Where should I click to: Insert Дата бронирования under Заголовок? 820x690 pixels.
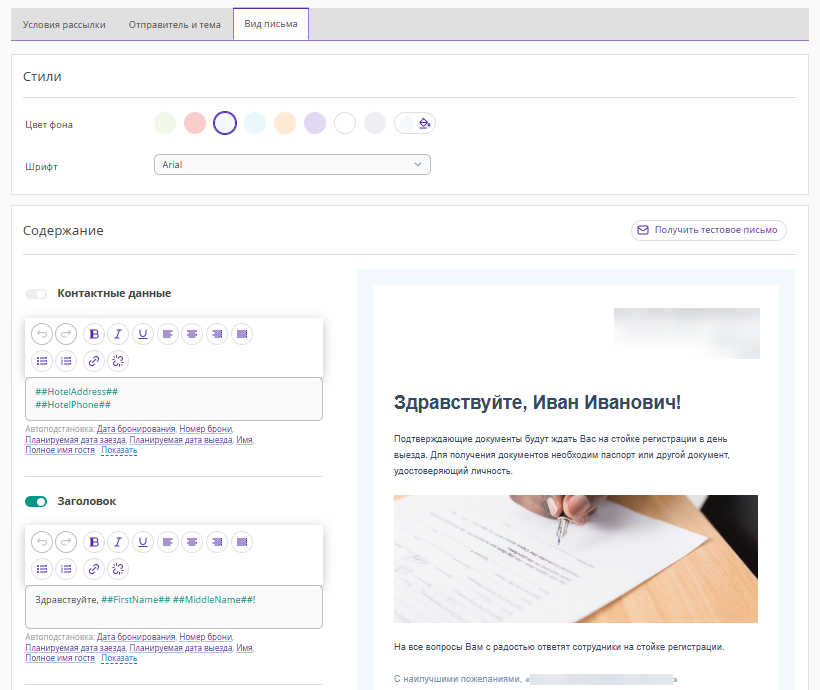tap(136, 637)
